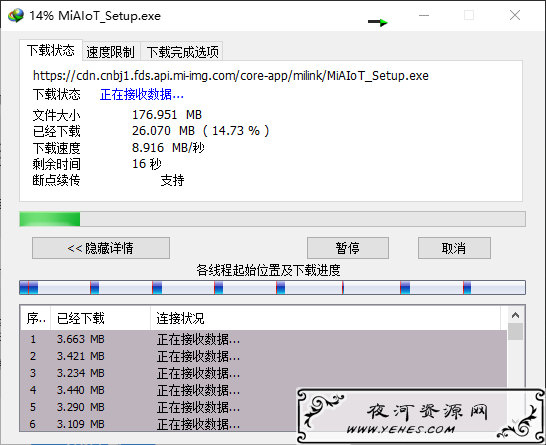Select the 下载状态 tab
Screen dimensions: 546x445
(51, 50)
